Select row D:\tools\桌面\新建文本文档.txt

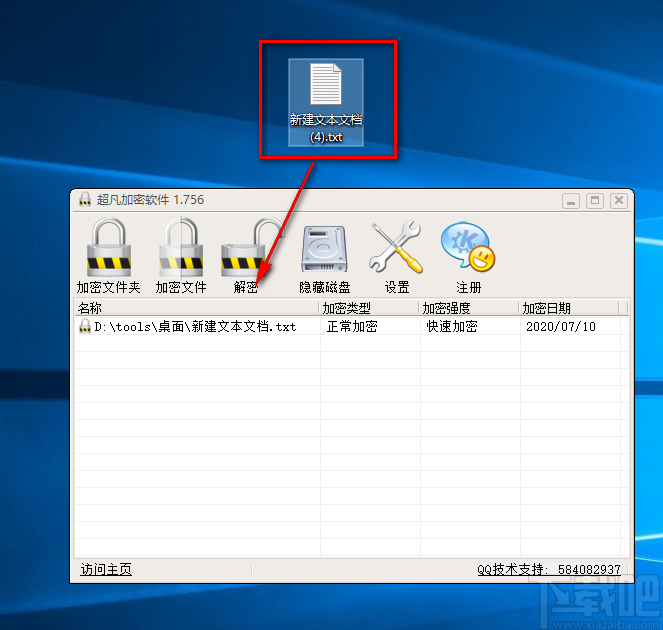[x=351, y=326]
